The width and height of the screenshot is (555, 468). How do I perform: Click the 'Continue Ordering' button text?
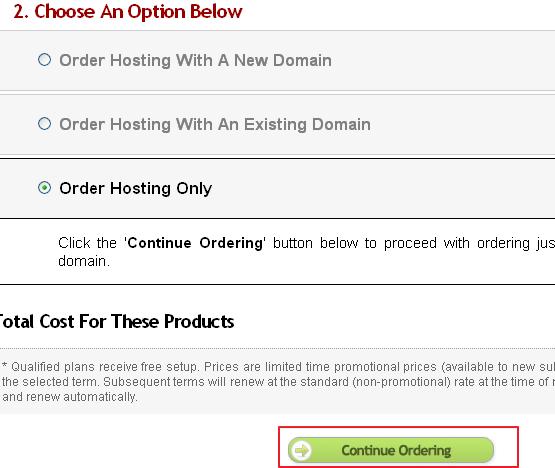[396, 450]
